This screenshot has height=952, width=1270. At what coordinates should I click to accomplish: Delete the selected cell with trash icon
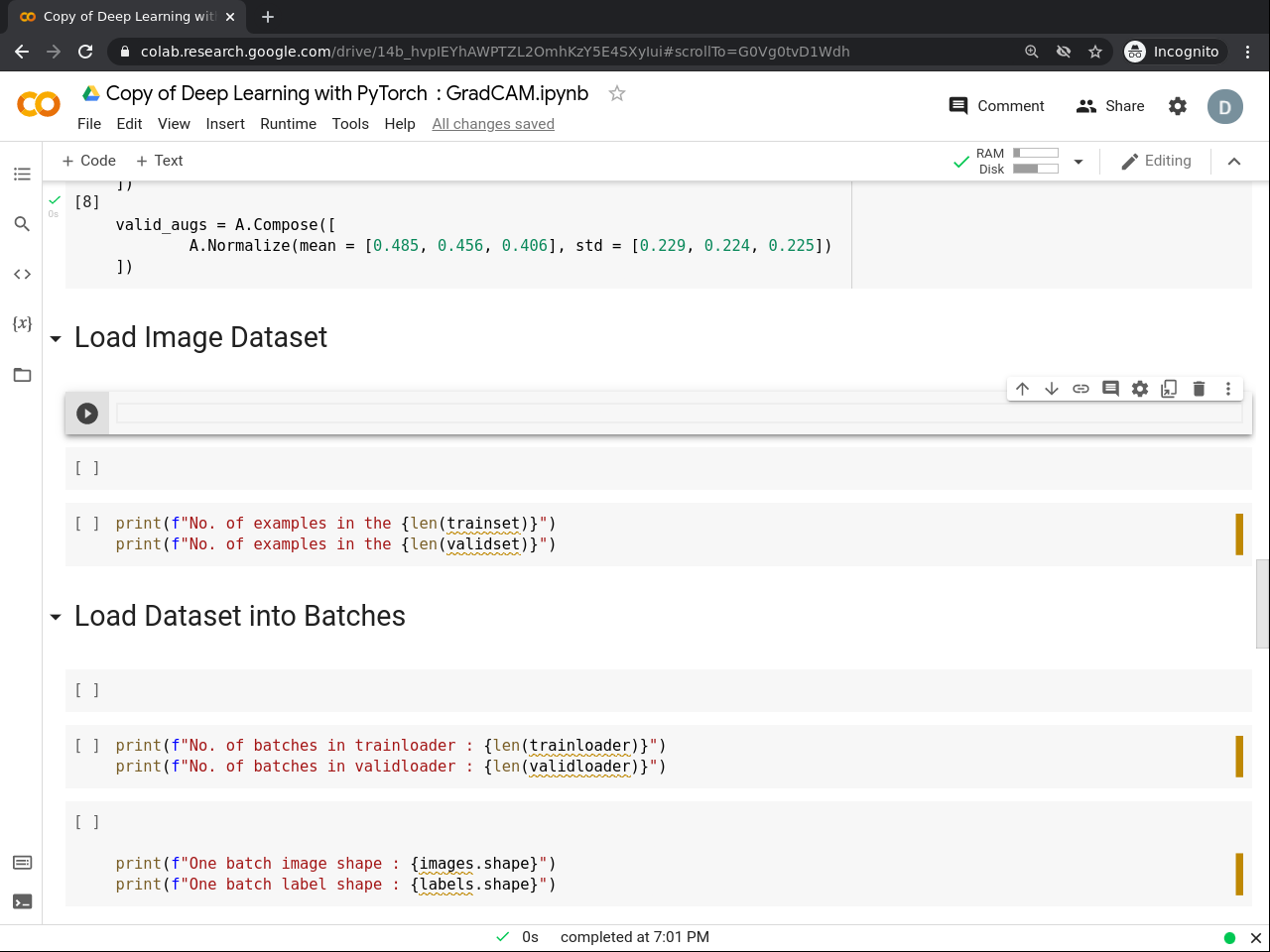[x=1199, y=389]
